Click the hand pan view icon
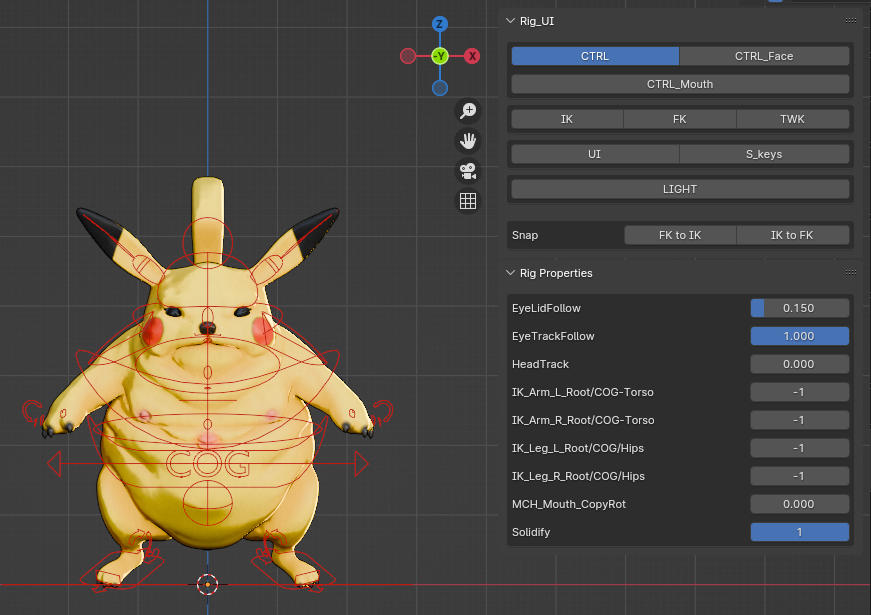Viewport: 871px width, 615px height. pos(468,141)
